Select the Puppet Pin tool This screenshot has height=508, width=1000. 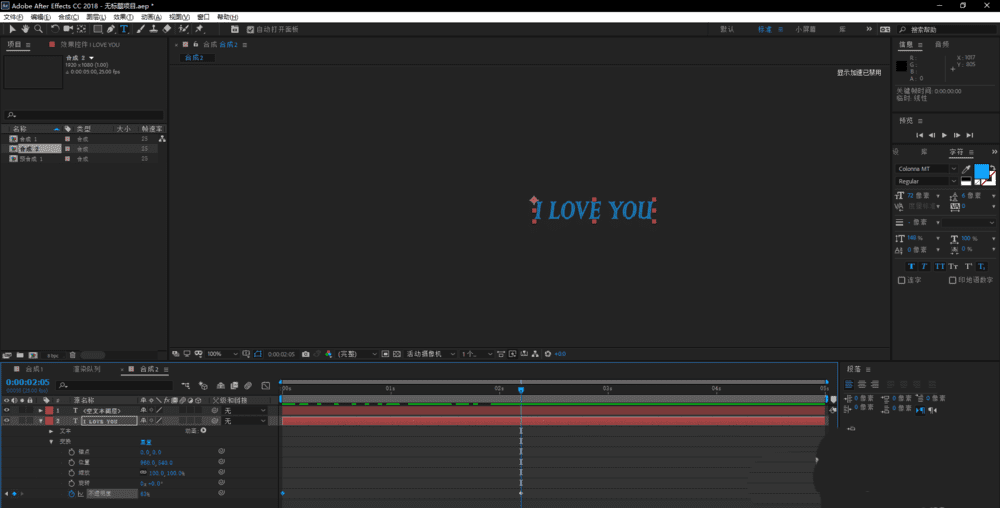(x=200, y=29)
